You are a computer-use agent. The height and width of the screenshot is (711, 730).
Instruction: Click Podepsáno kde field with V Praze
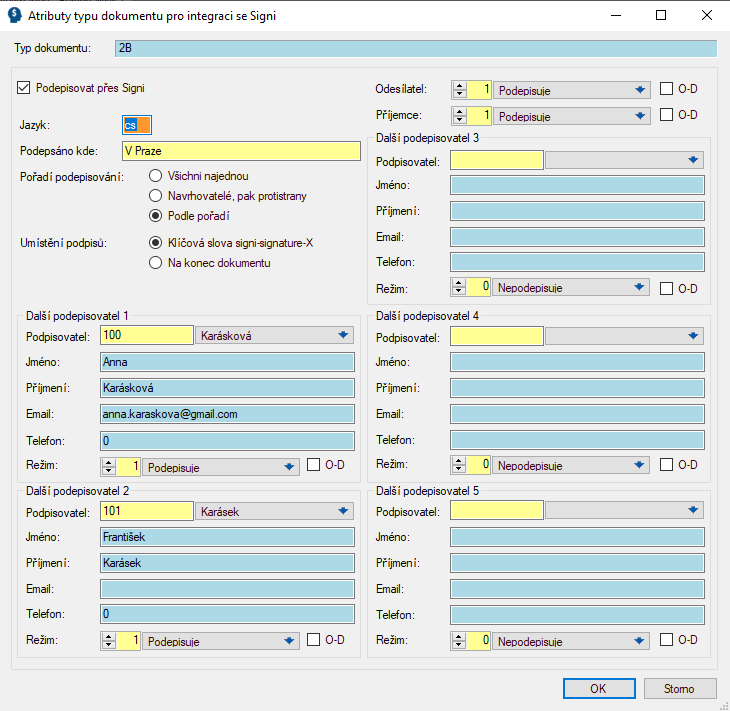point(239,151)
